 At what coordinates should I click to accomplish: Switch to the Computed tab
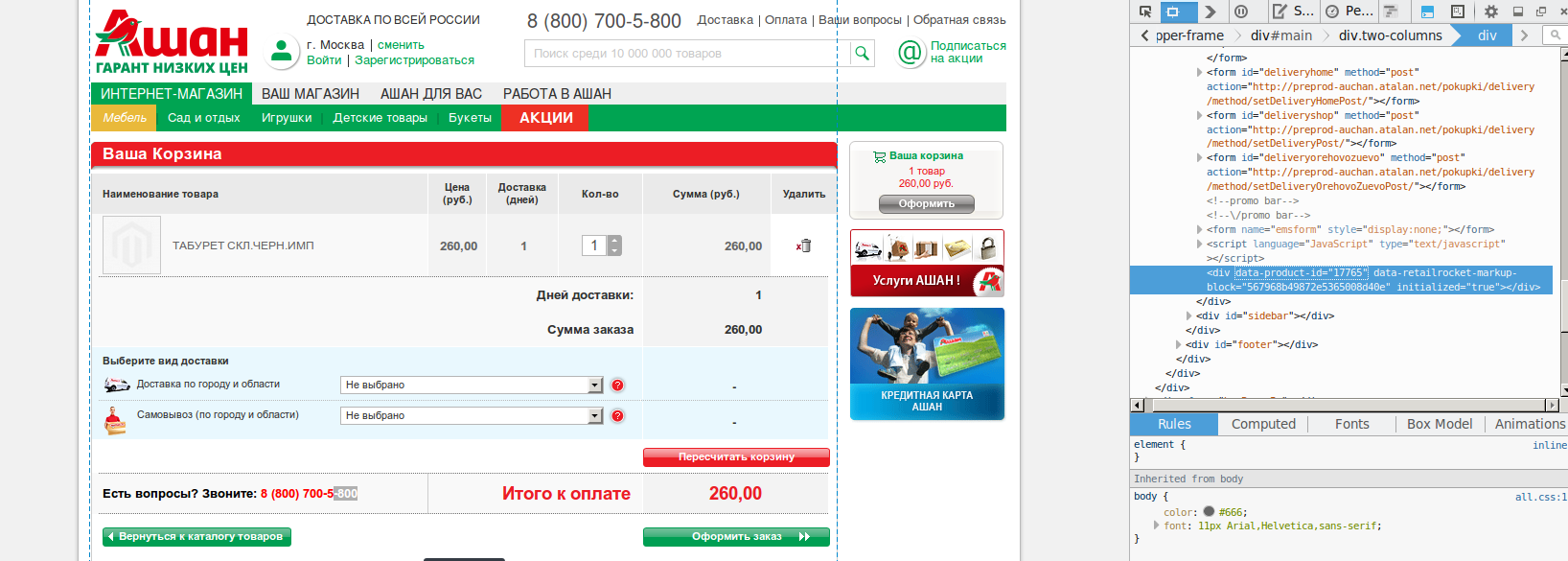1263,424
